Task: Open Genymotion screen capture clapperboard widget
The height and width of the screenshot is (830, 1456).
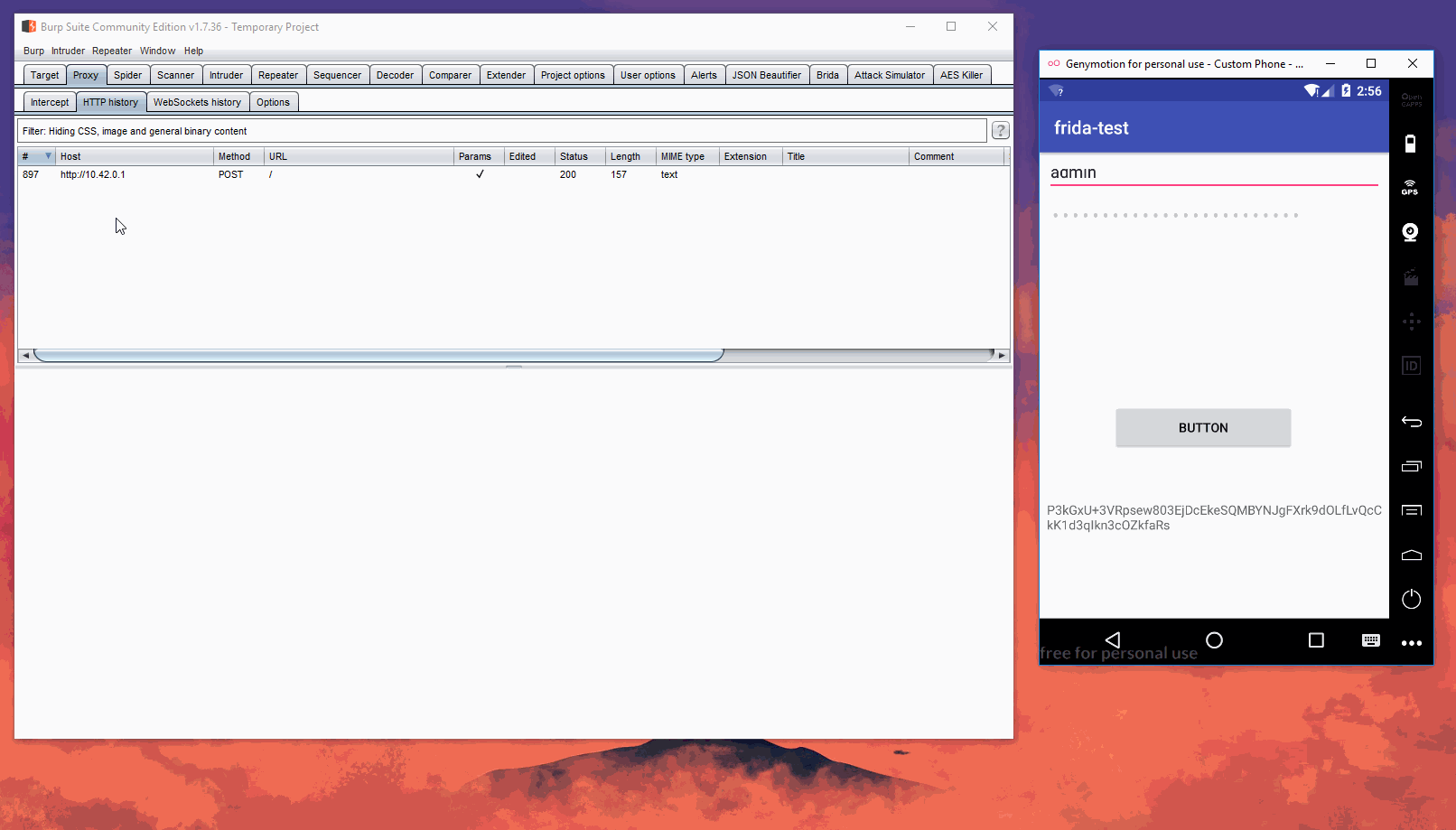Action: (x=1411, y=277)
